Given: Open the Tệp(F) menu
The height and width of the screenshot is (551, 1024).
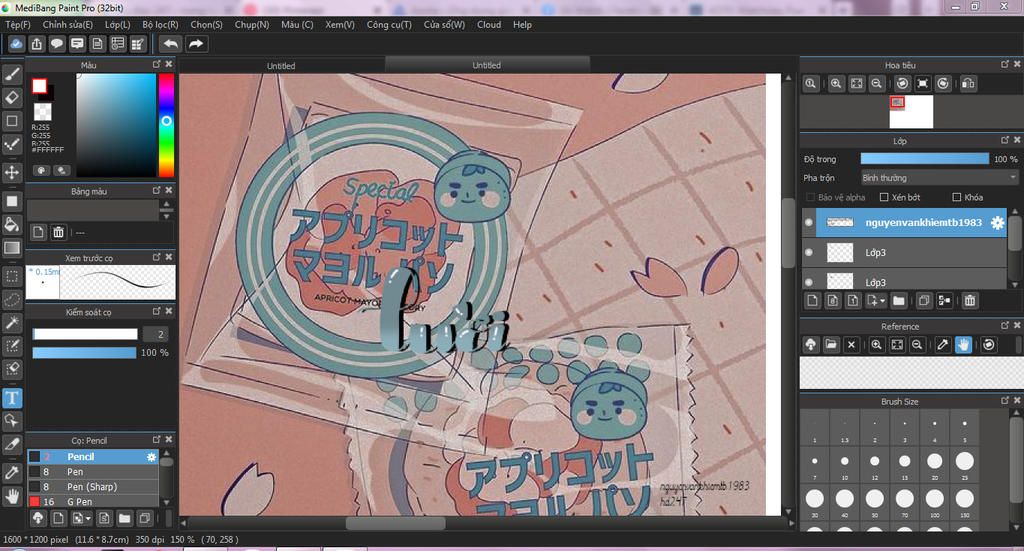Looking at the screenshot, I should coord(18,25).
